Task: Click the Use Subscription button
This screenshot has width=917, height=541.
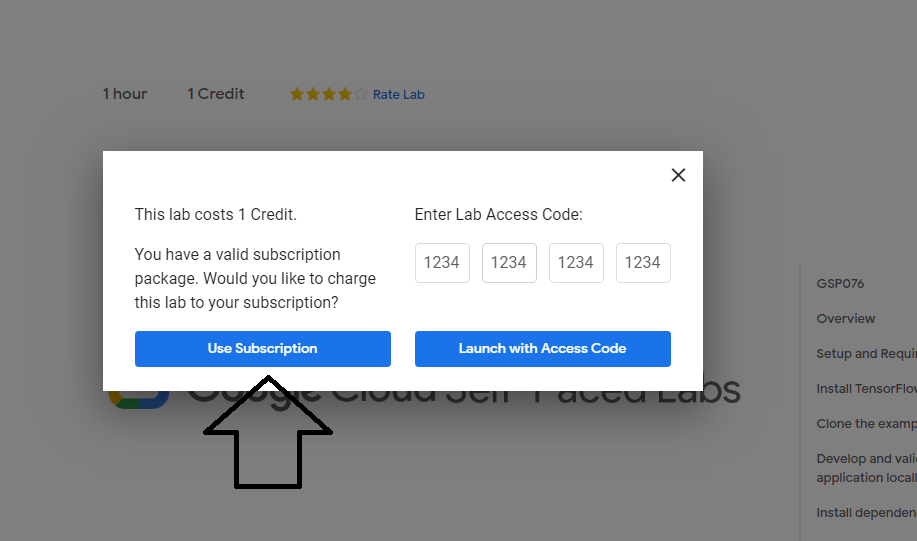Action: click(263, 349)
